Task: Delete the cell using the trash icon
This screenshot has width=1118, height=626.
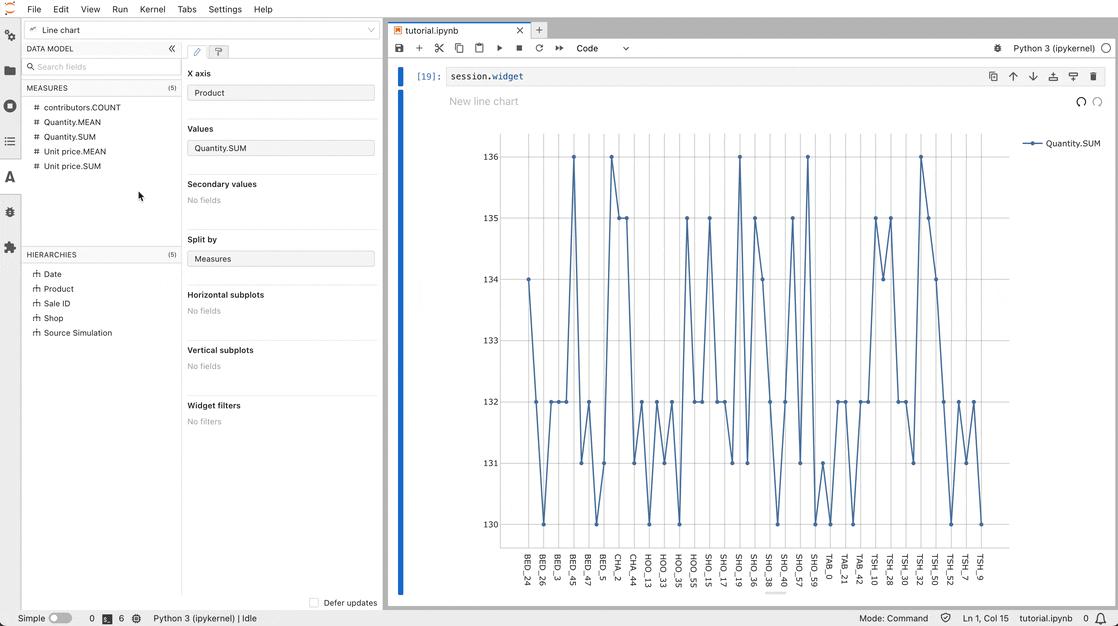Action: coord(1094,76)
